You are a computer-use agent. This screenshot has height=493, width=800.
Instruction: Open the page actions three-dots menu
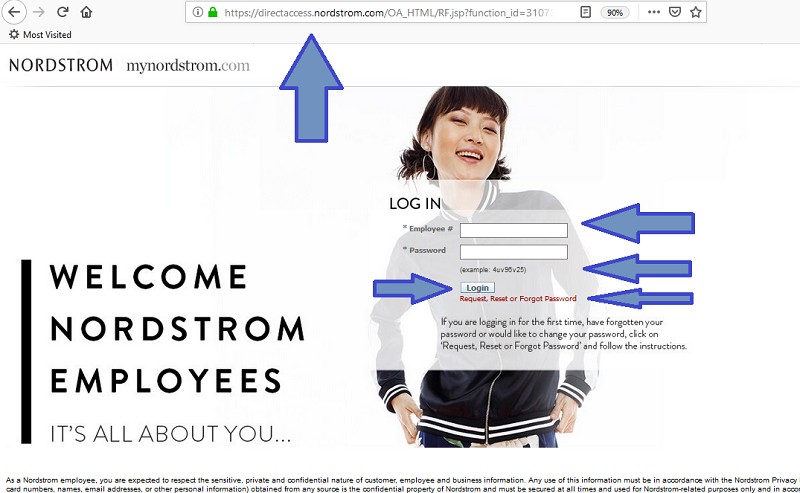[x=654, y=12]
